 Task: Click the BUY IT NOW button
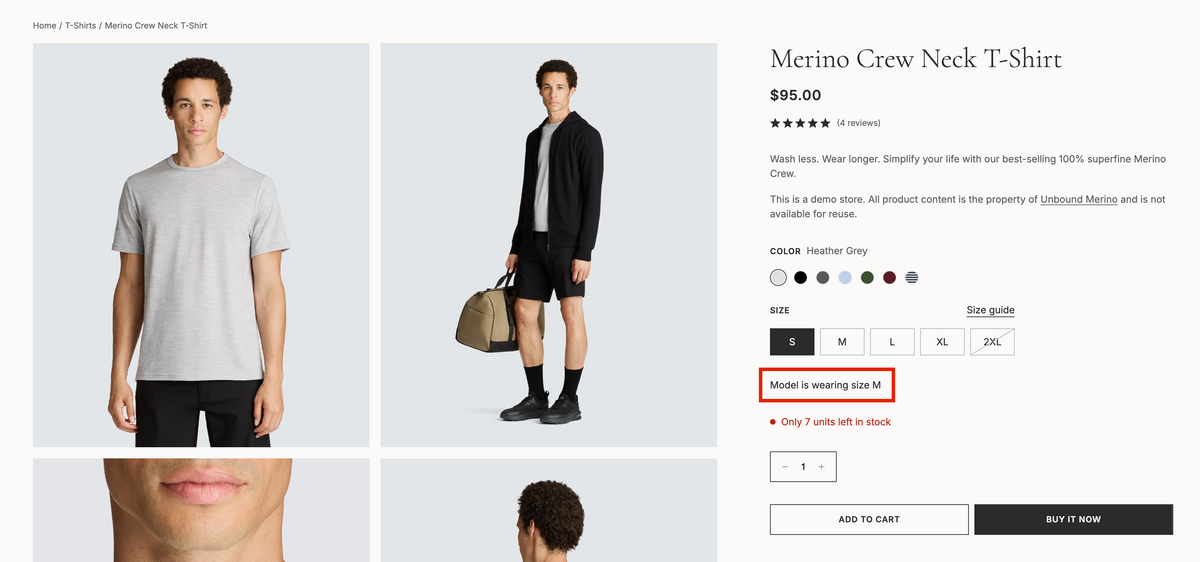point(1073,519)
